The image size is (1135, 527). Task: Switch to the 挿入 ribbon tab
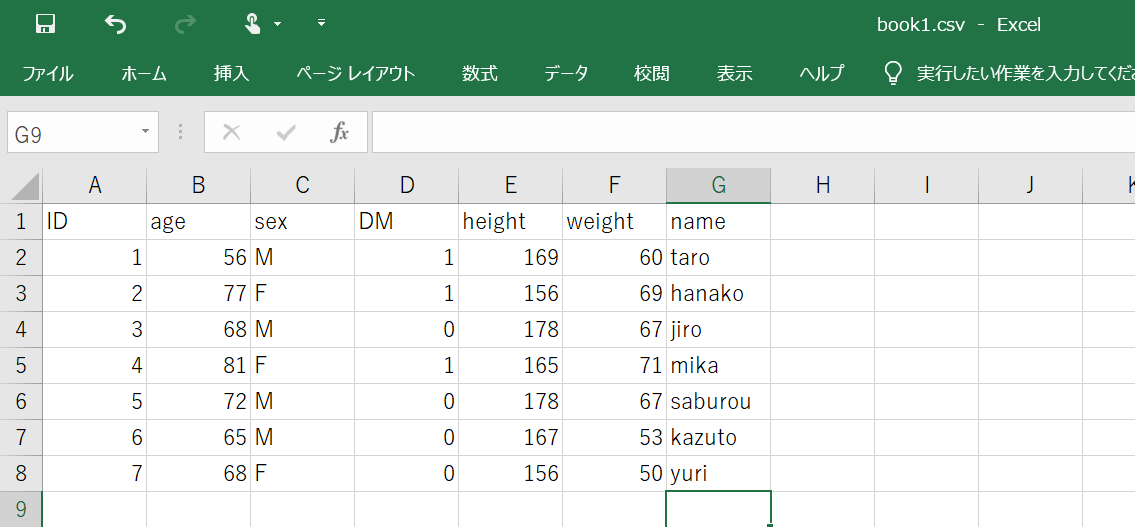point(231,73)
